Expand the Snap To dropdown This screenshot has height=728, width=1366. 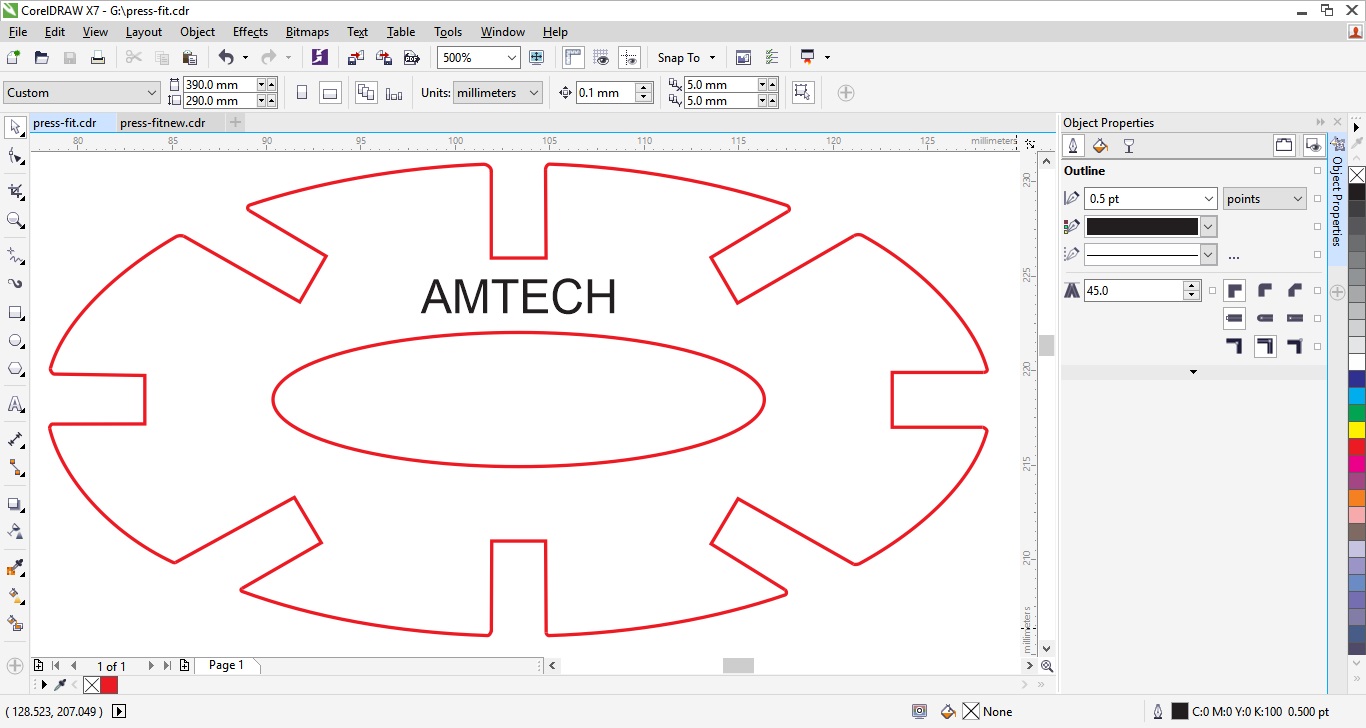pyautogui.click(x=712, y=58)
